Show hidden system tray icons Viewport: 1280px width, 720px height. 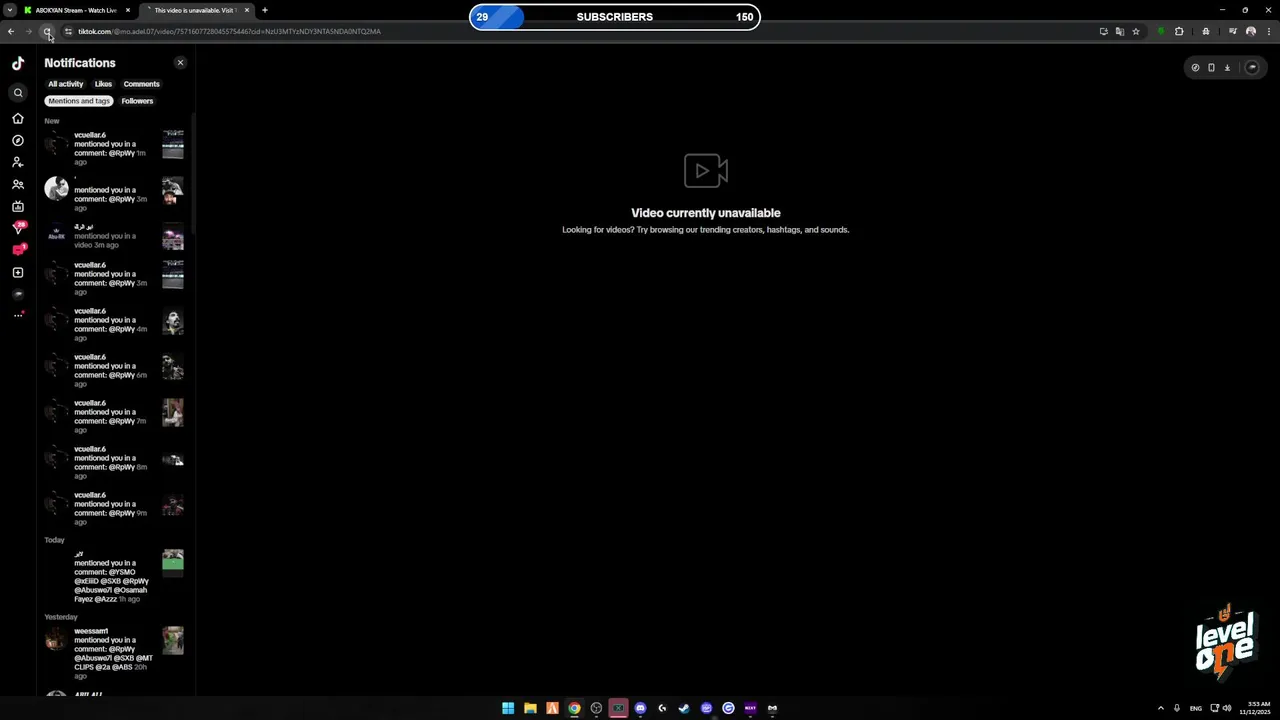(x=1161, y=708)
